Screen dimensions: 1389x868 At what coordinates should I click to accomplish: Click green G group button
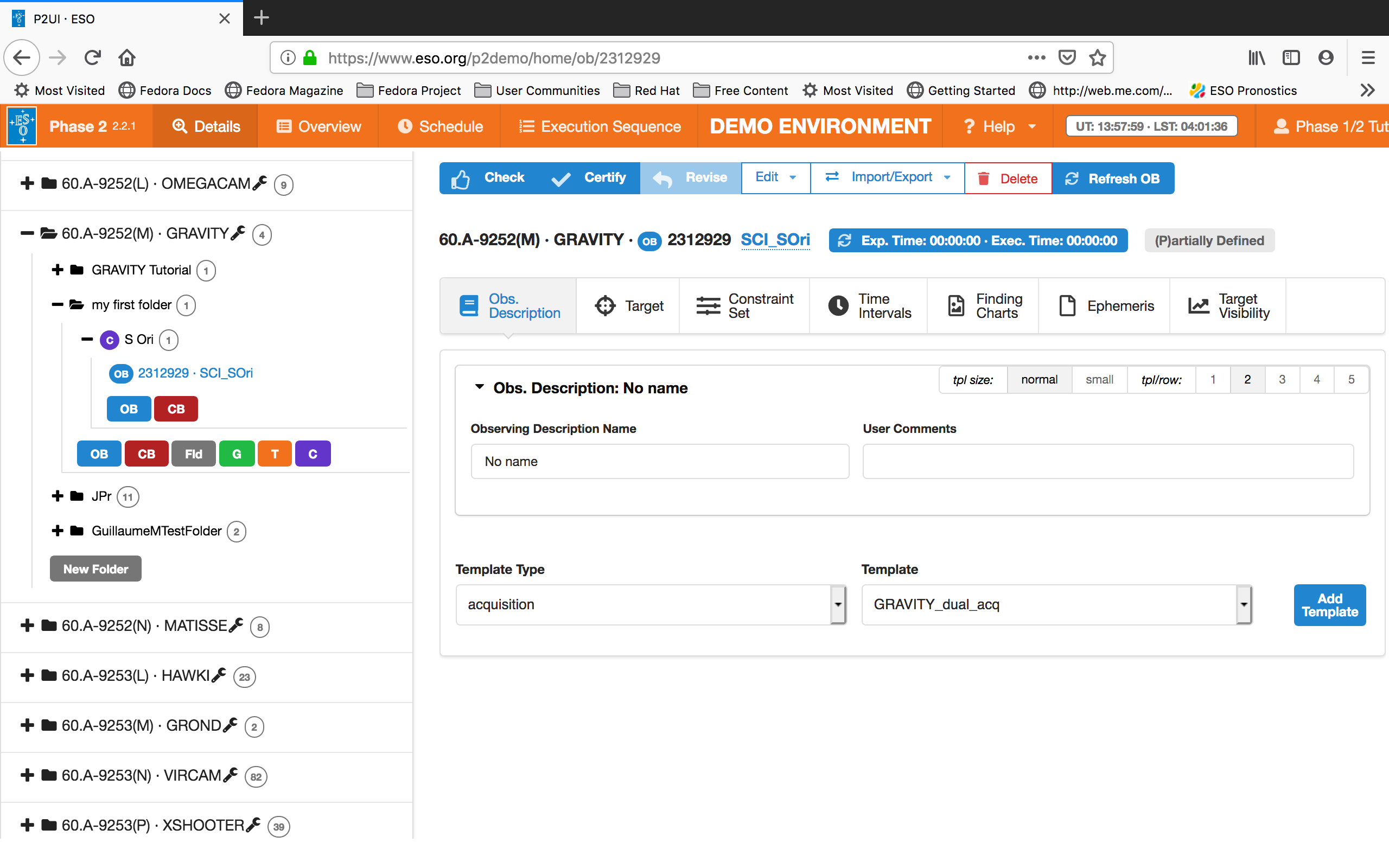(x=237, y=454)
